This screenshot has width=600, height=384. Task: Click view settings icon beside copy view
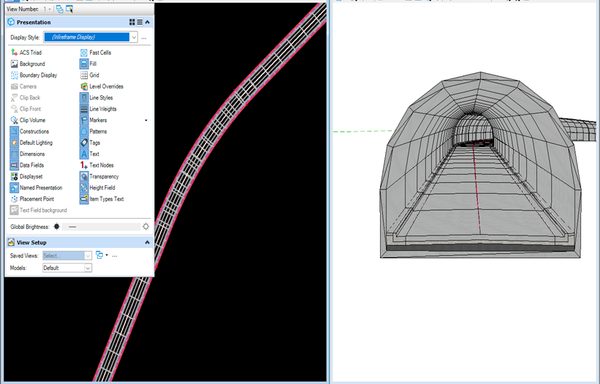(69, 9)
